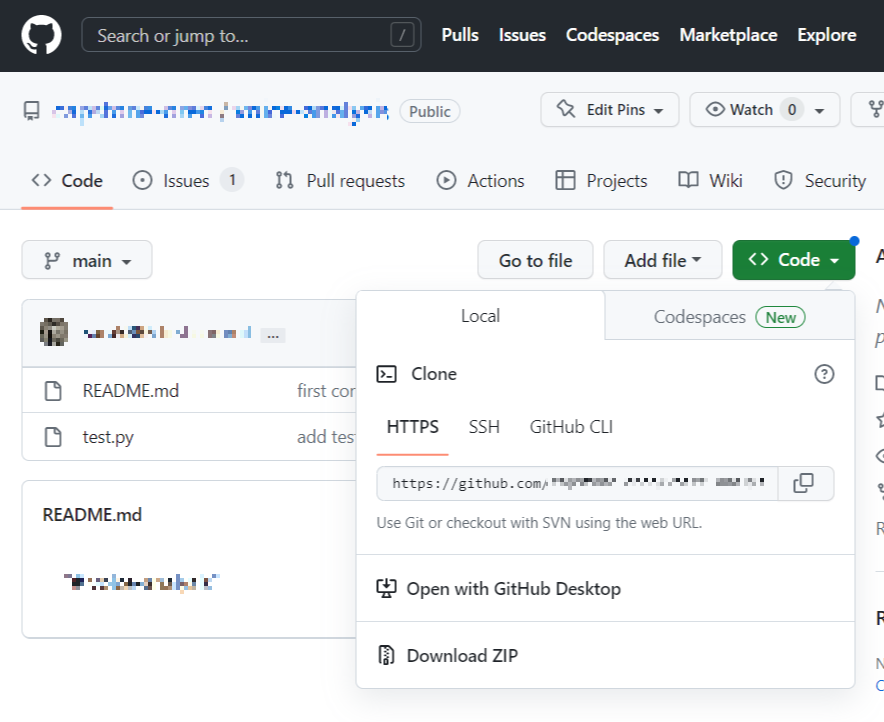Open Issues in the top navigation bar
Screen dimensions: 884x722
coord(522,35)
